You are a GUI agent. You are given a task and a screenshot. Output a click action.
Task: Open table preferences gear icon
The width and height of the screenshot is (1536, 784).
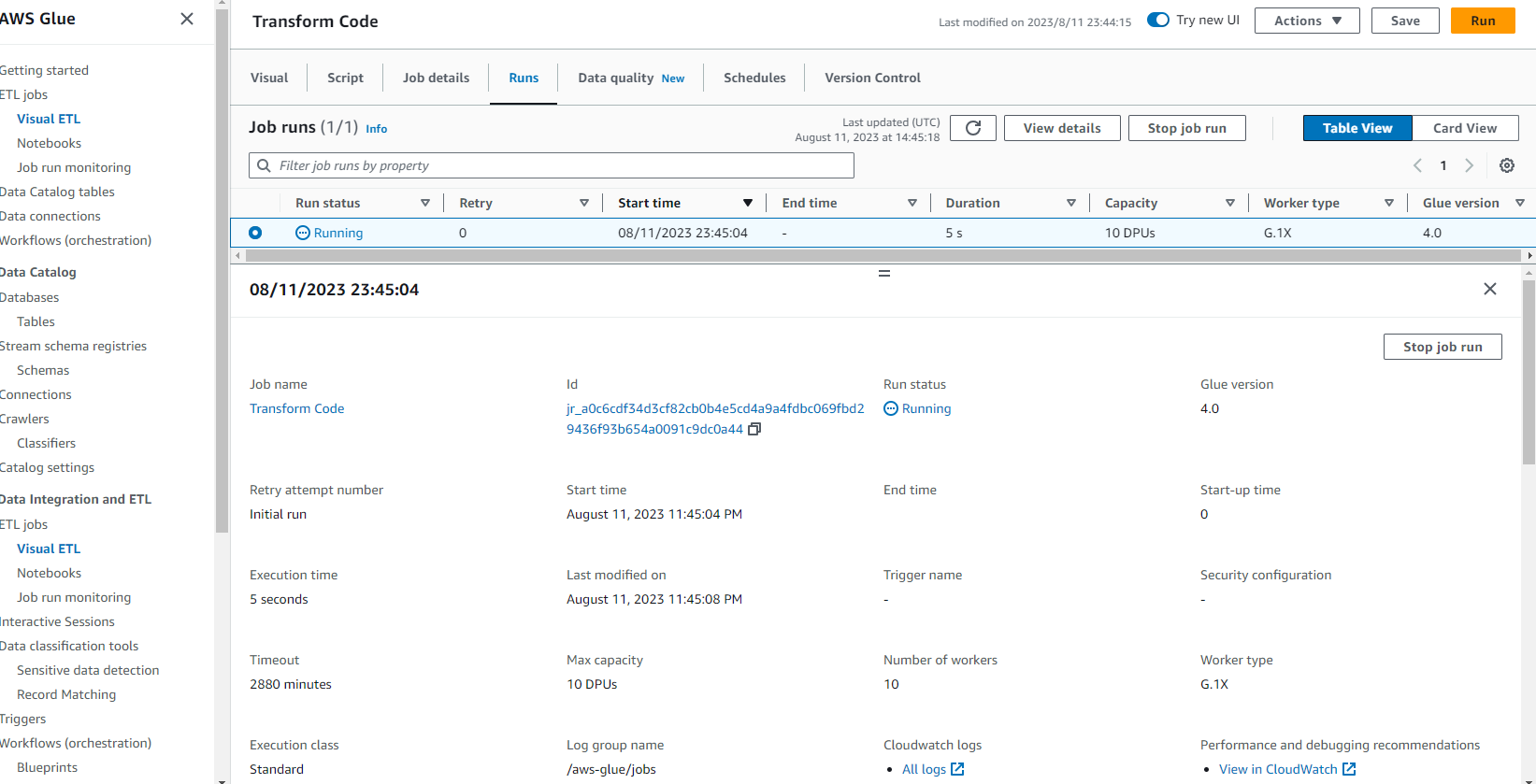(1507, 165)
